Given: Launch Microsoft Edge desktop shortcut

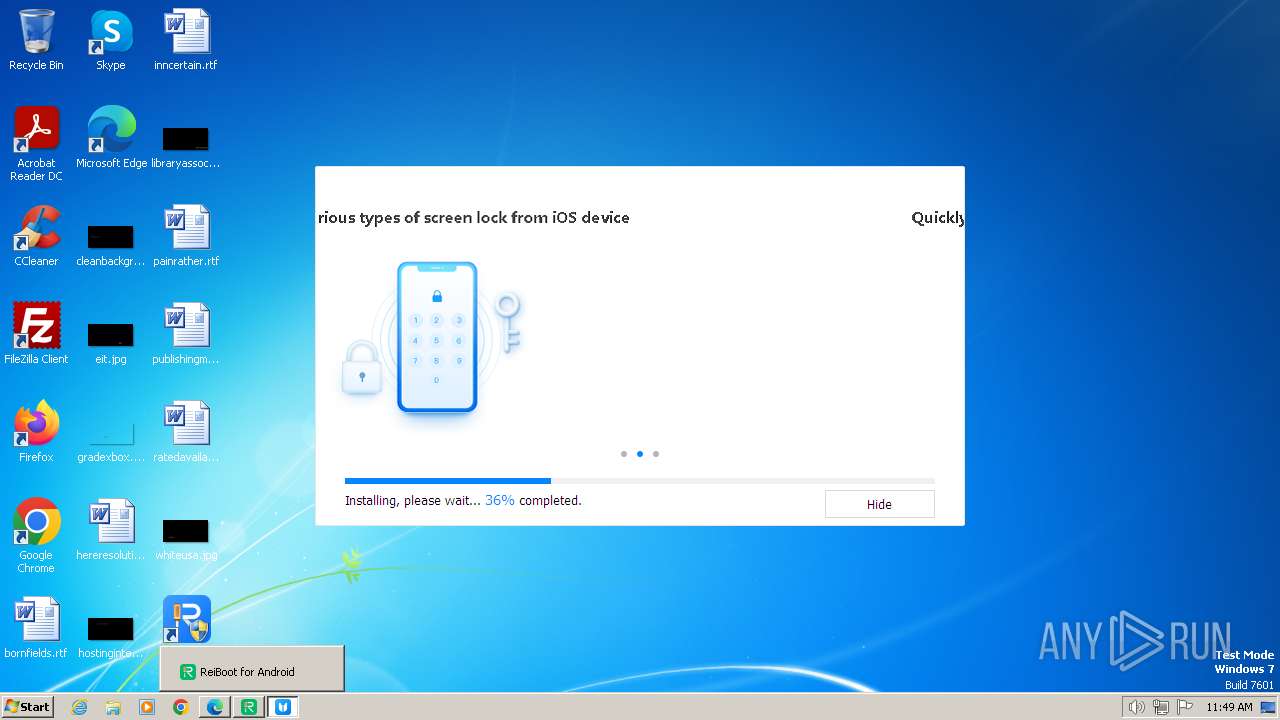Looking at the screenshot, I should click(111, 138).
